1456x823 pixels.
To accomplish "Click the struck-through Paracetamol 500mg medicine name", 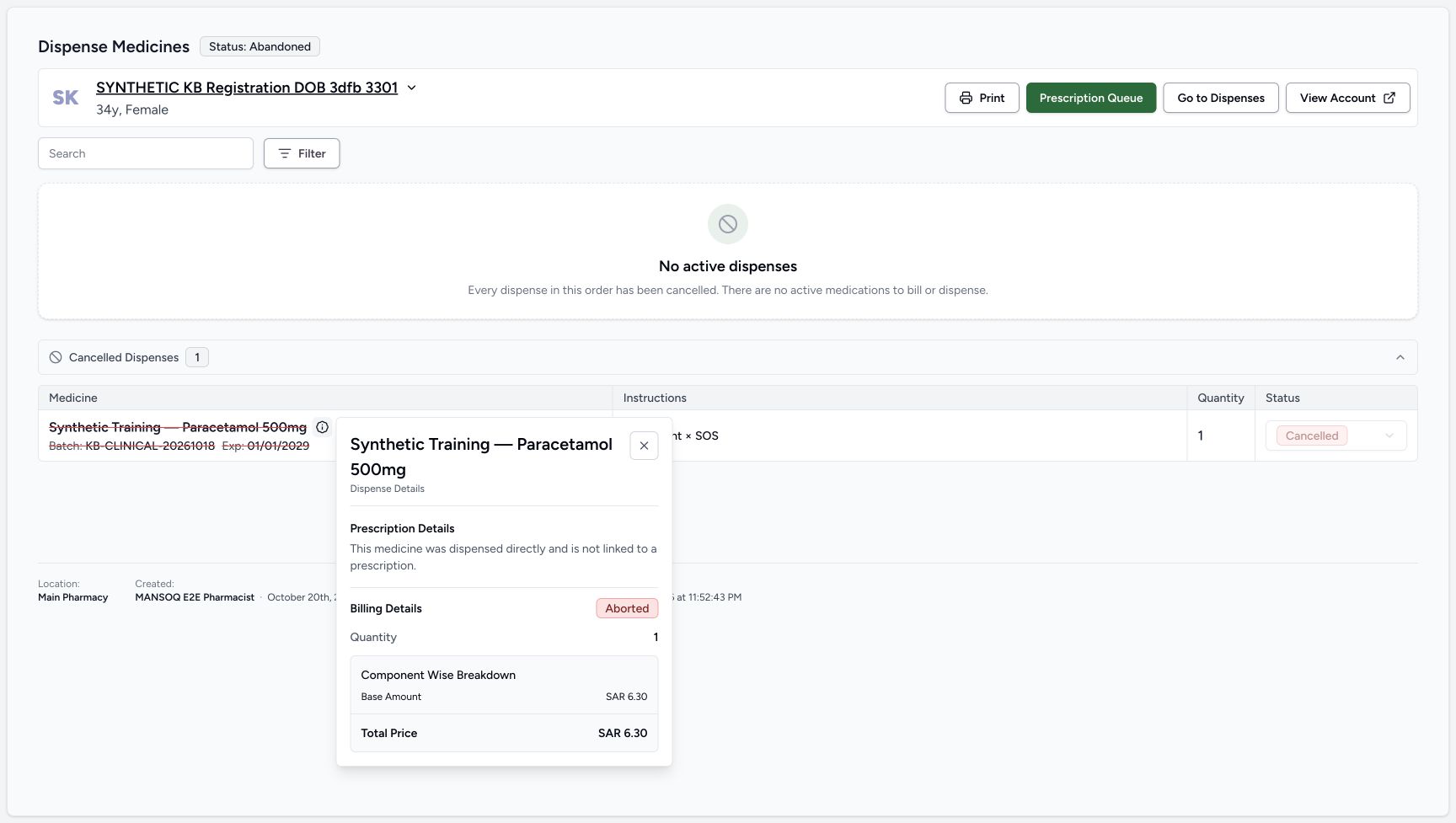I will point(178,427).
